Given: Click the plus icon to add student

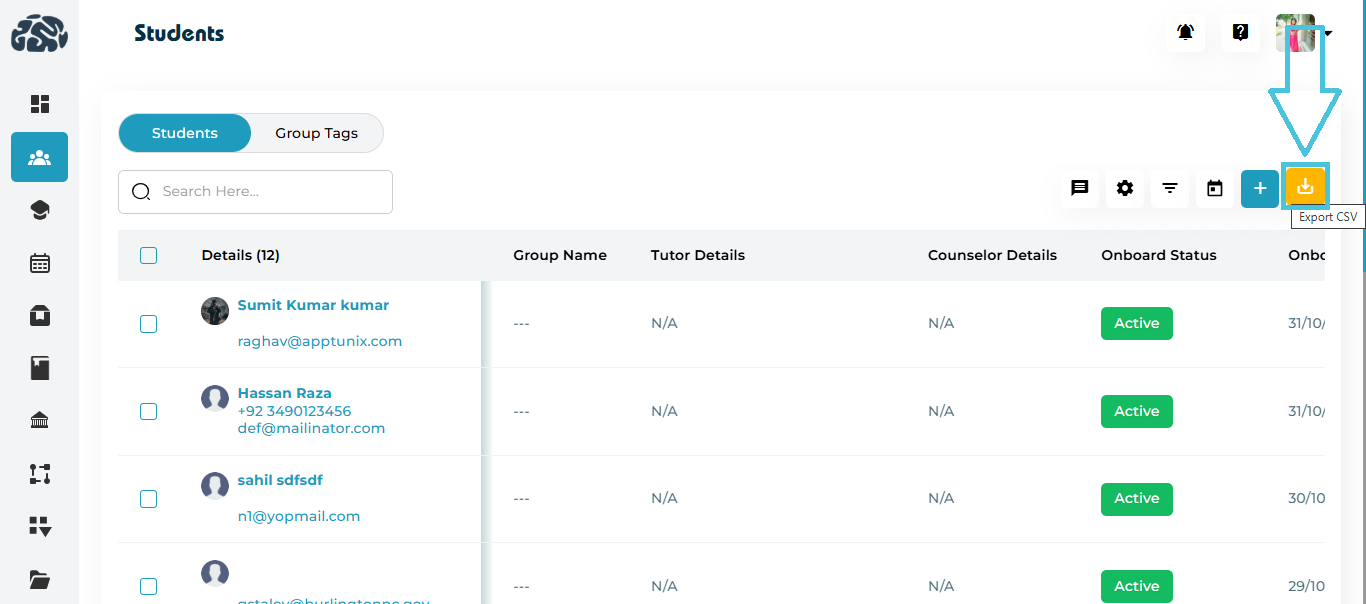Looking at the screenshot, I should click(1260, 188).
